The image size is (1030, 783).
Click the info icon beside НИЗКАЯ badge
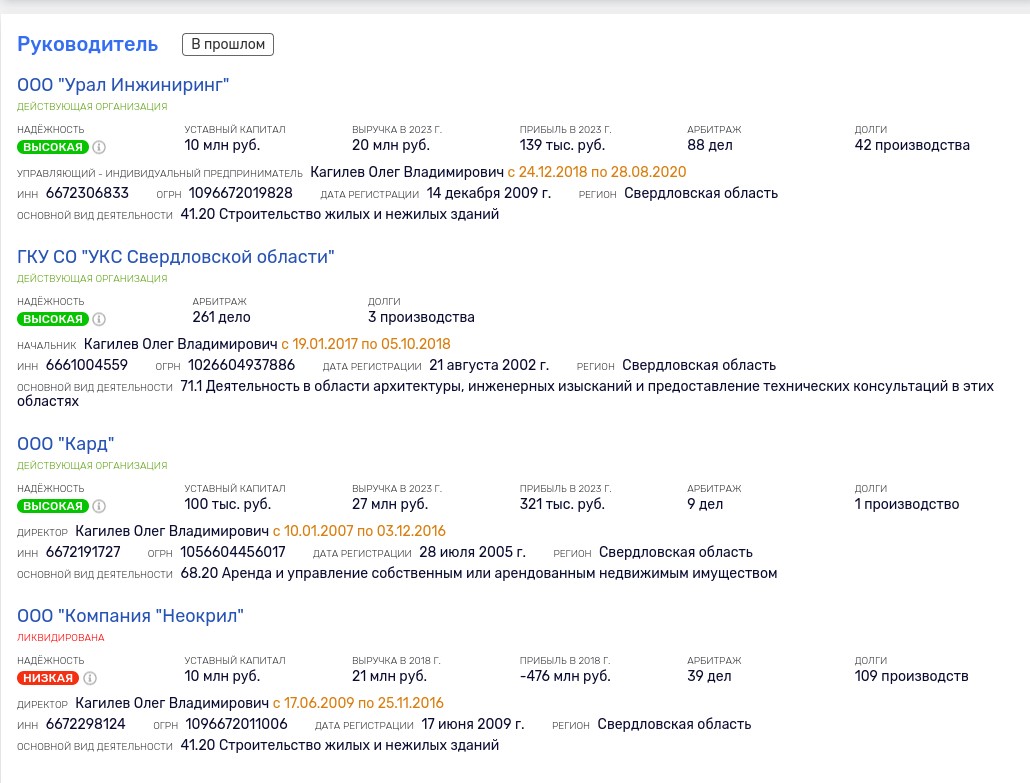tap(90, 678)
